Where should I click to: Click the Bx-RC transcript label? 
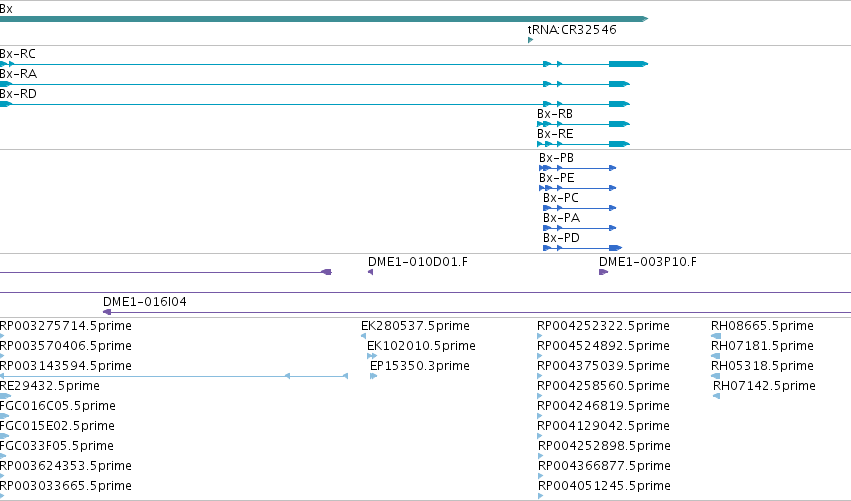coord(18,54)
